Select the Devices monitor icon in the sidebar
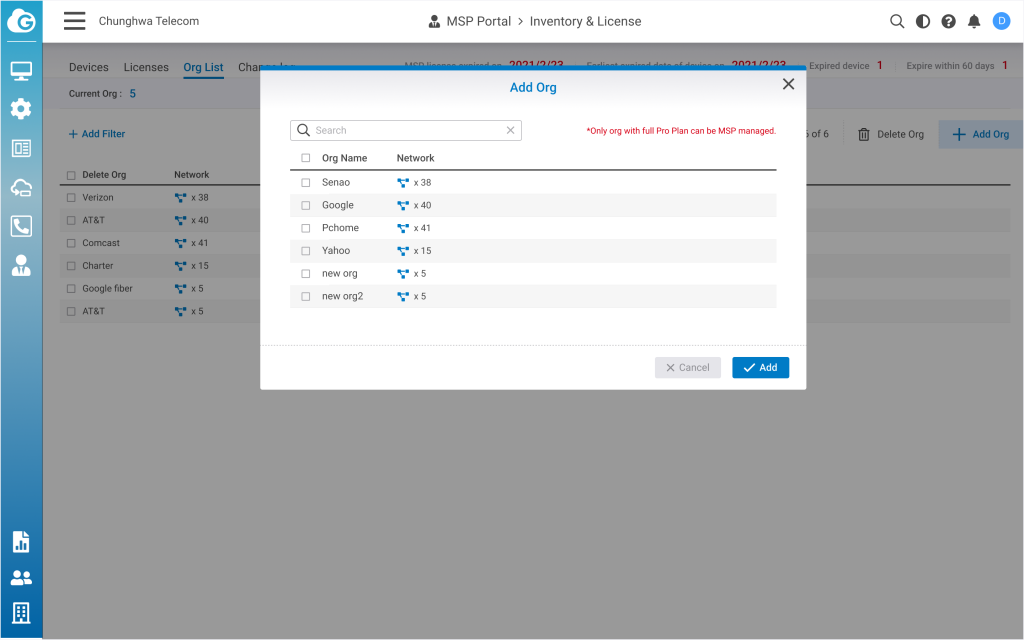Screen dimensions: 1024x640 coord(21,70)
